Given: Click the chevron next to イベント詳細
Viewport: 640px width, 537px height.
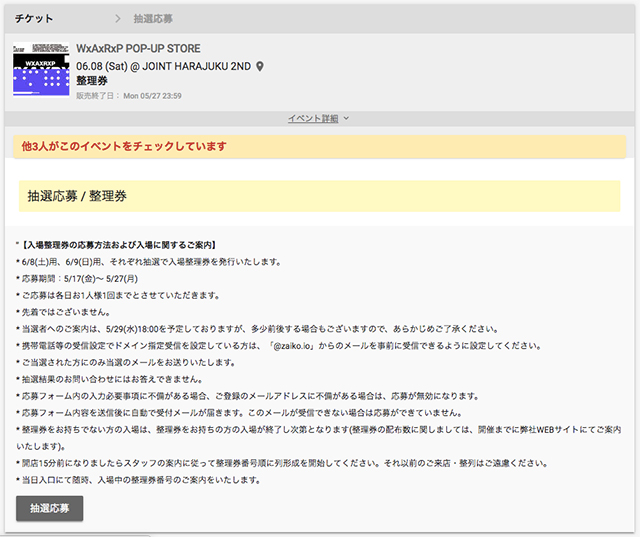Looking at the screenshot, I should pyautogui.click(x=347, y=118).
